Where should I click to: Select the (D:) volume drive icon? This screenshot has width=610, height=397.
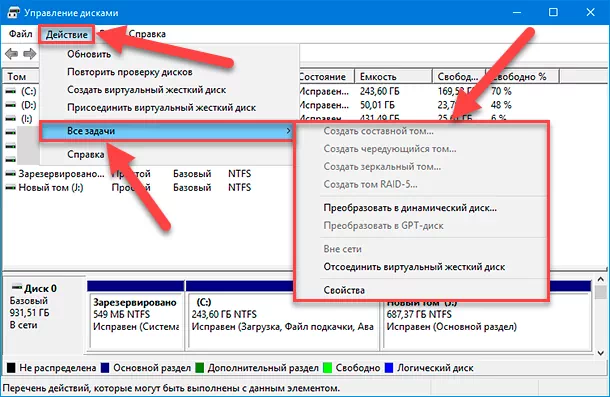(11, 105)
